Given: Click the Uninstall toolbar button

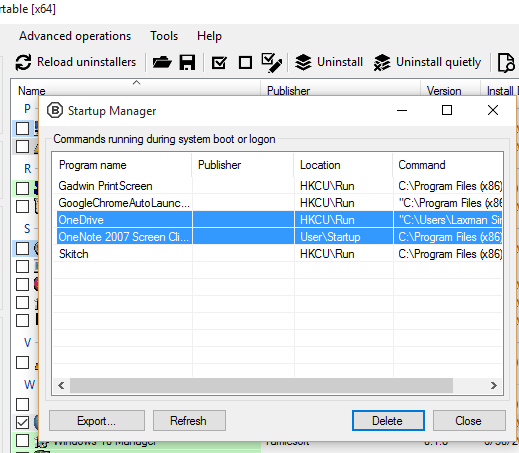Looking at the screenshot, I should pos(329,62).
